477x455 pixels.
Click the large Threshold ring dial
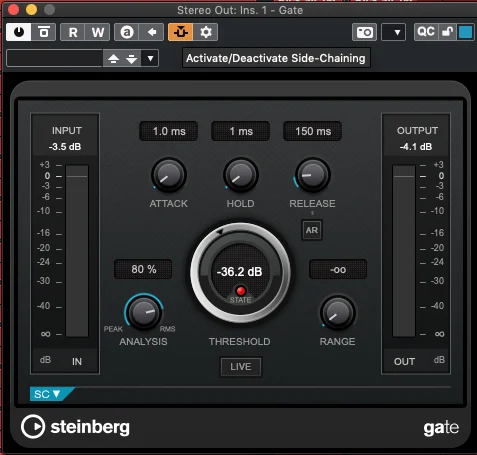240,273
